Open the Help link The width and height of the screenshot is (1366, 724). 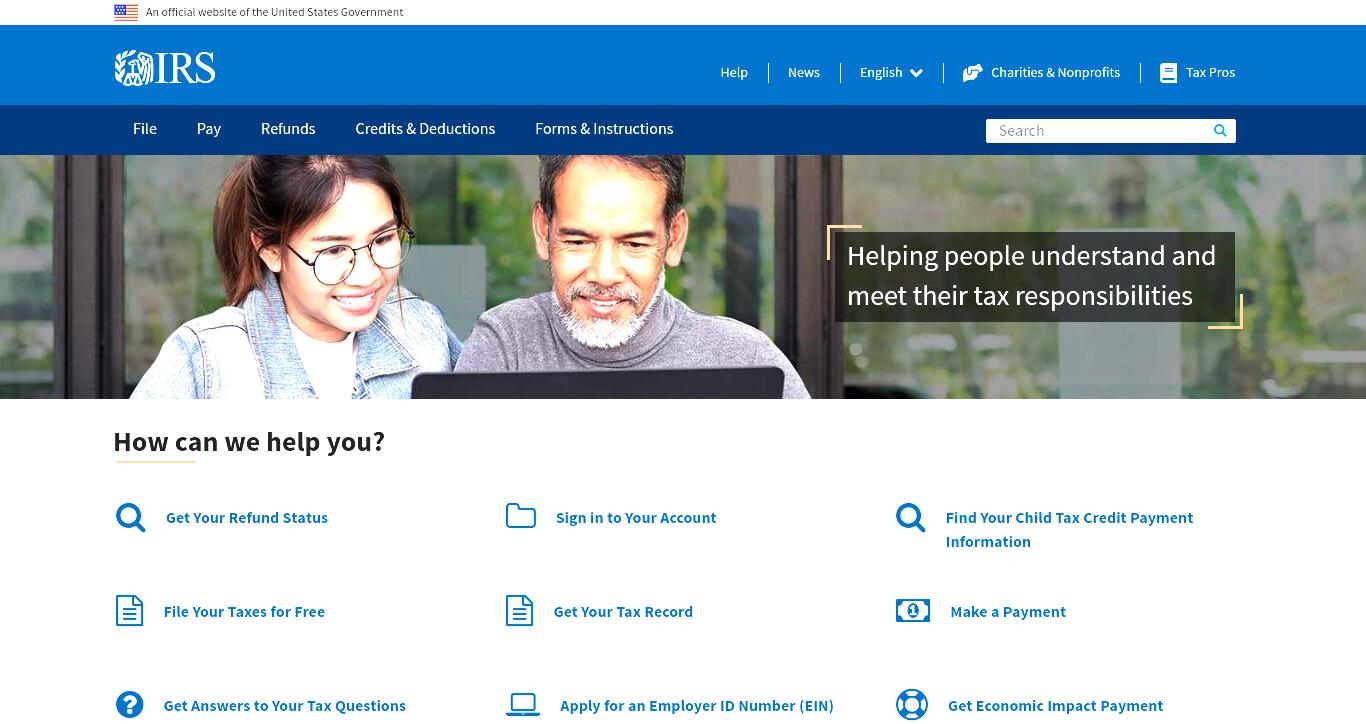(x=734, y=73)
